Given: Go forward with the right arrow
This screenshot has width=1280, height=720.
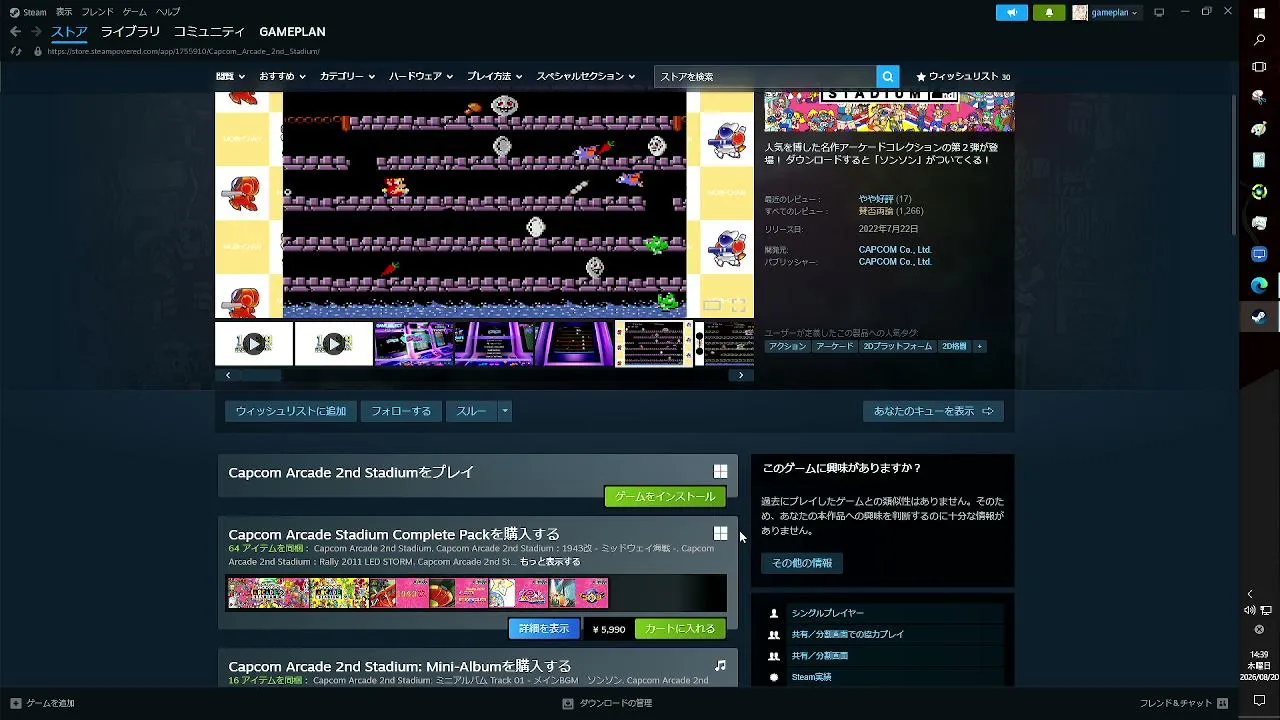Looking at the screenshot, I should [x=36, y=32].
